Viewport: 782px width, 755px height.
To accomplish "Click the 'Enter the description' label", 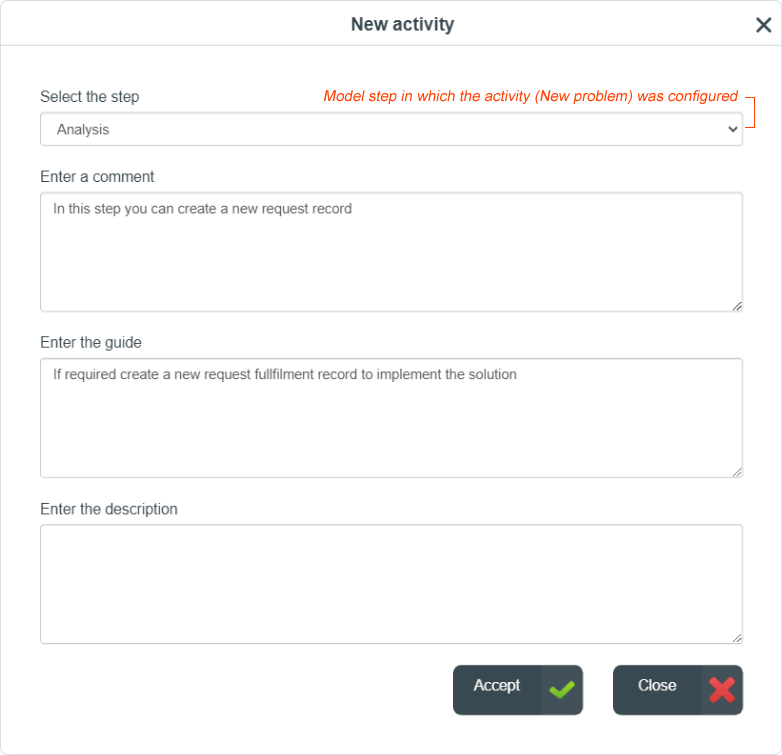I will click(109, 509).
